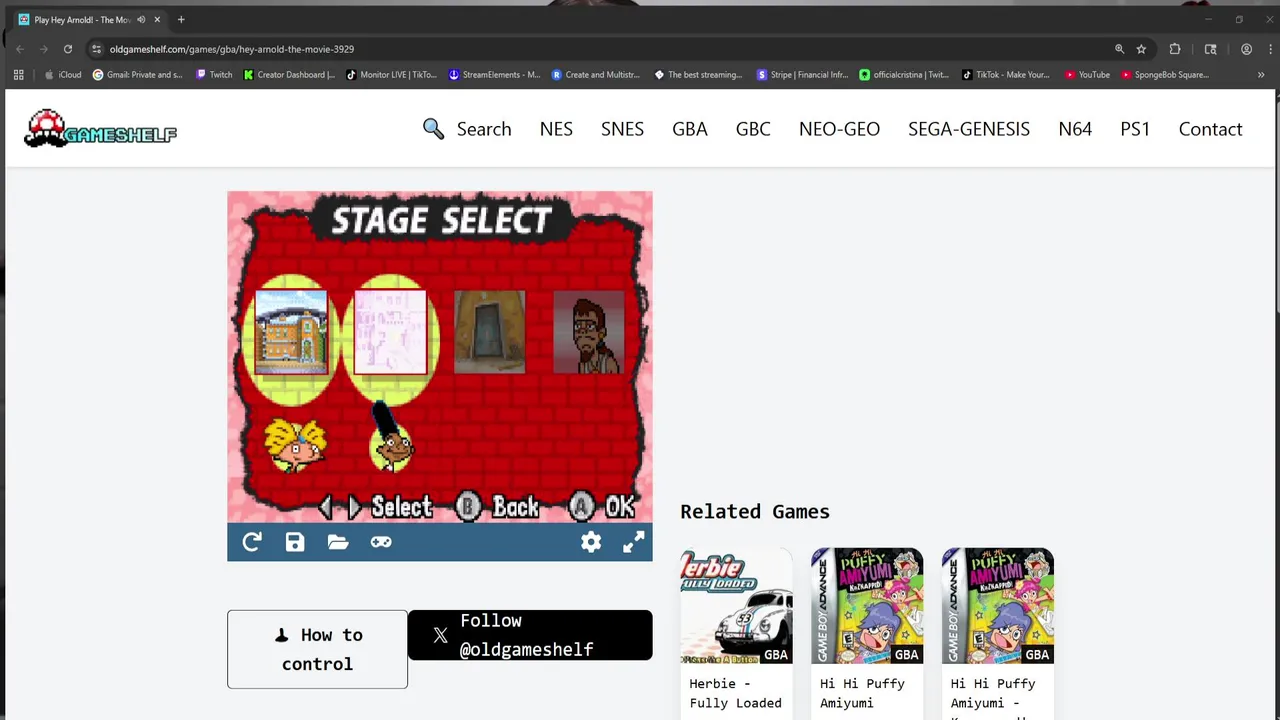
Task: Click the address bar URL field
Action: pyautogui.click(x=600, y=49)
